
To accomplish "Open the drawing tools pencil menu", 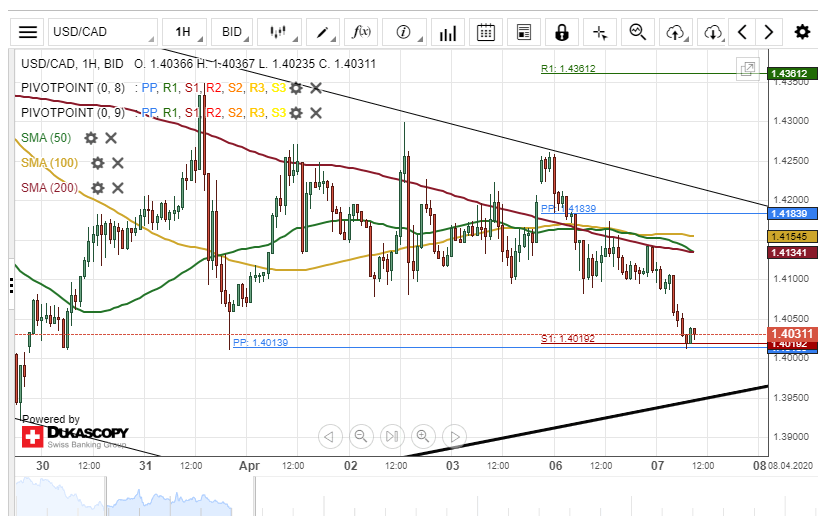I will point(322,32).
